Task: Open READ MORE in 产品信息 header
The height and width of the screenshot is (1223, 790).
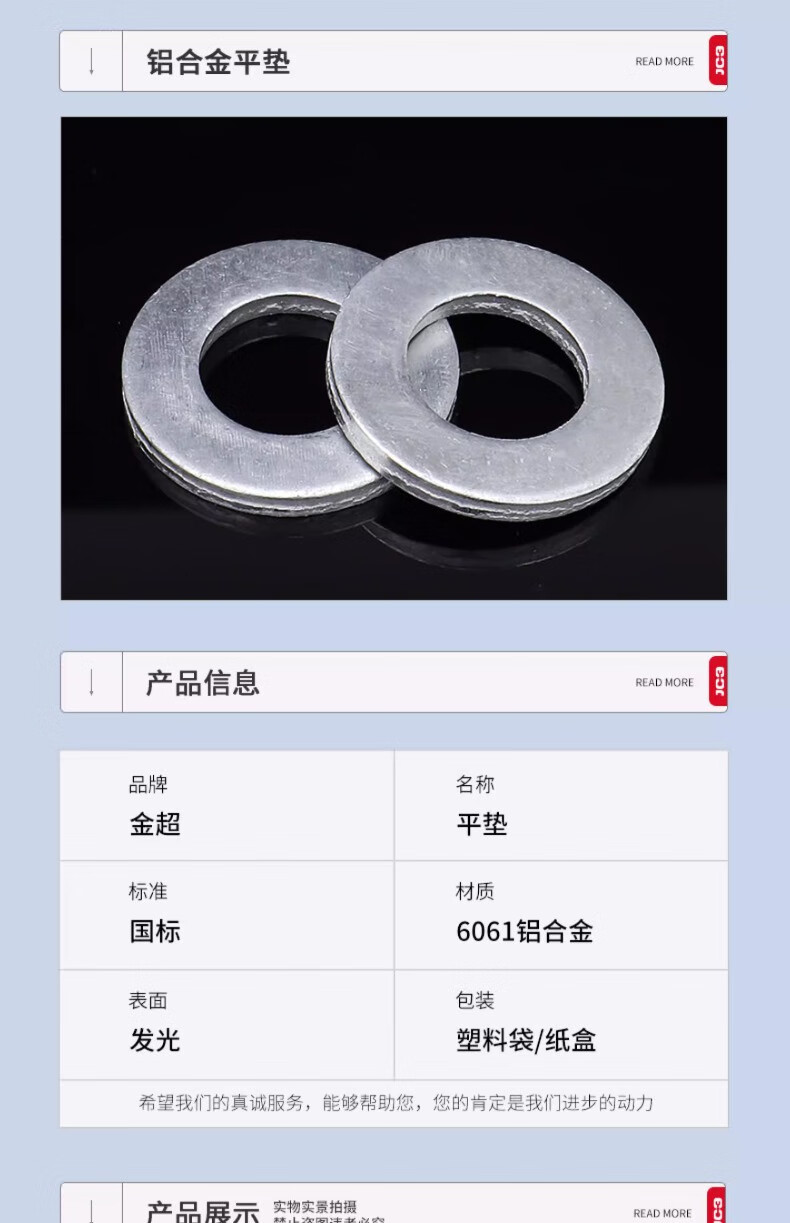Action: tap(664, 683)
